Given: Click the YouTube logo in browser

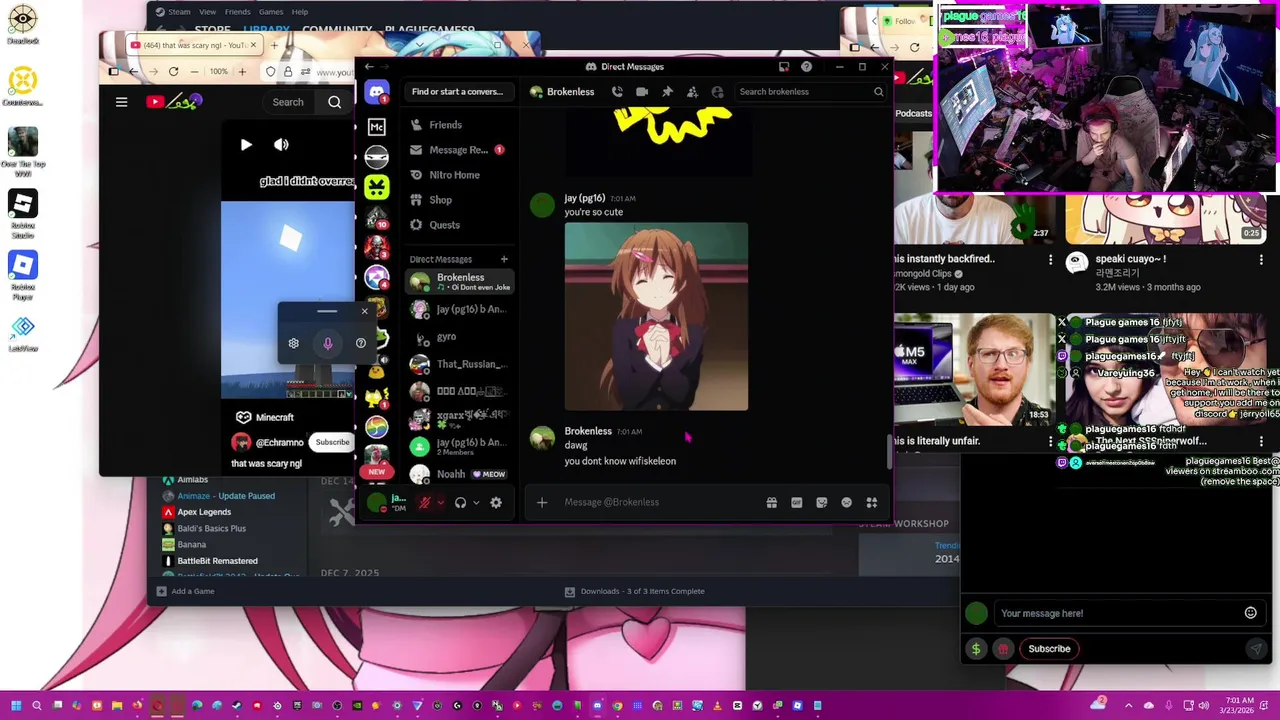Looking at the screenshot, I should [174, 101].
